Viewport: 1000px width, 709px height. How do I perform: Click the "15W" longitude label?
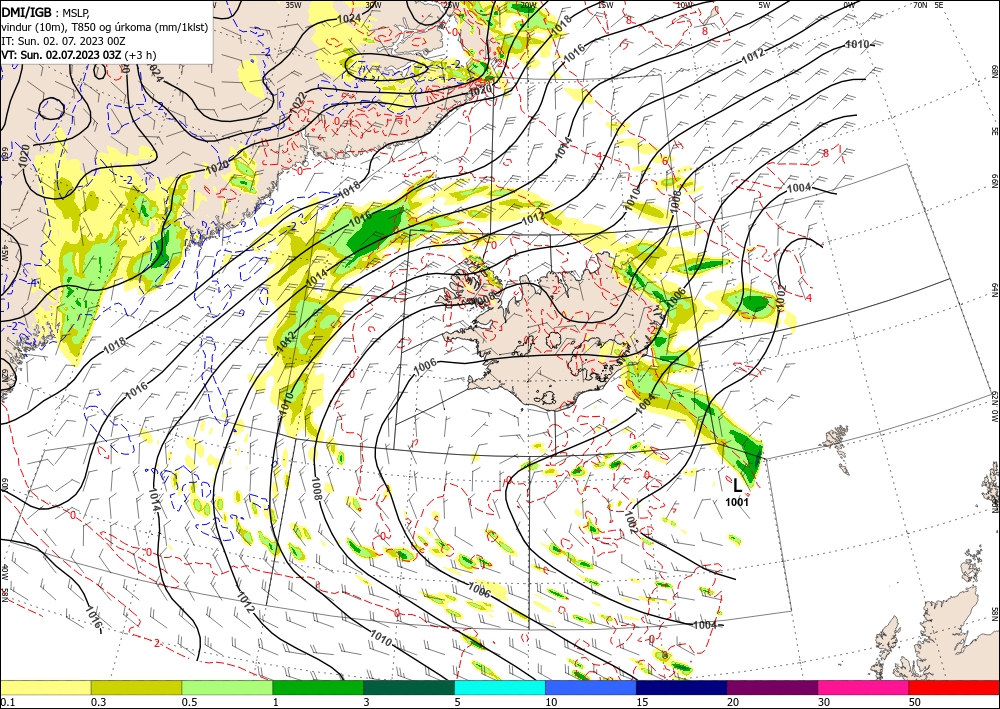tap(606, 5)
